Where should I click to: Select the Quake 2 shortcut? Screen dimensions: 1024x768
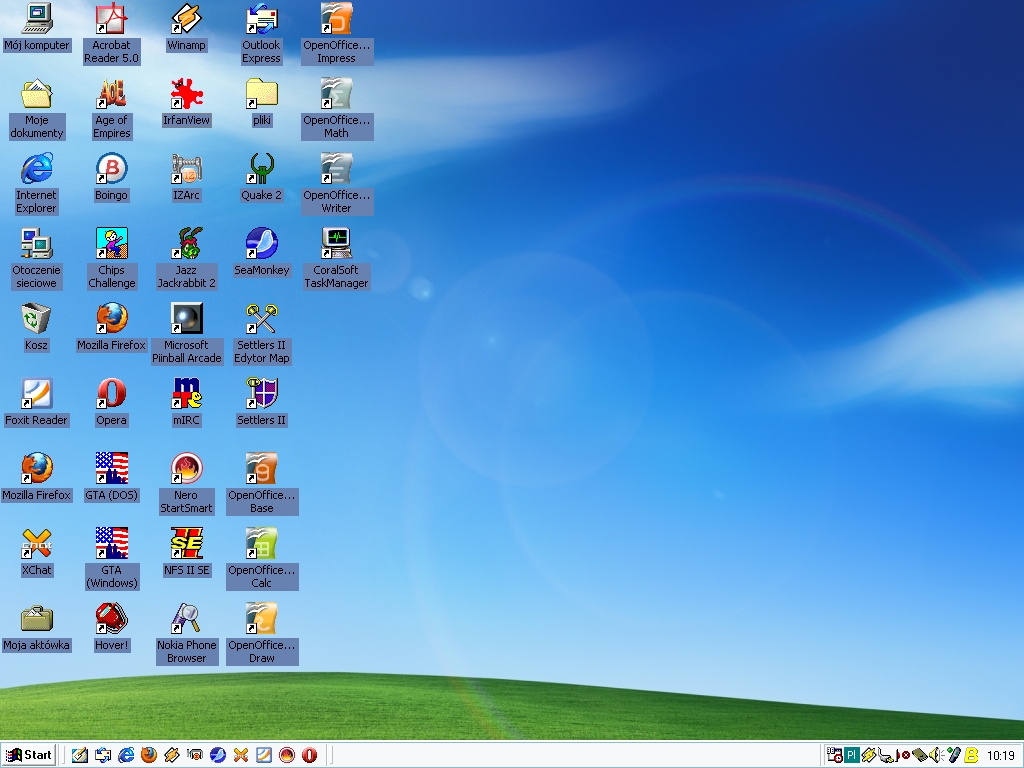tap(261, 178)
